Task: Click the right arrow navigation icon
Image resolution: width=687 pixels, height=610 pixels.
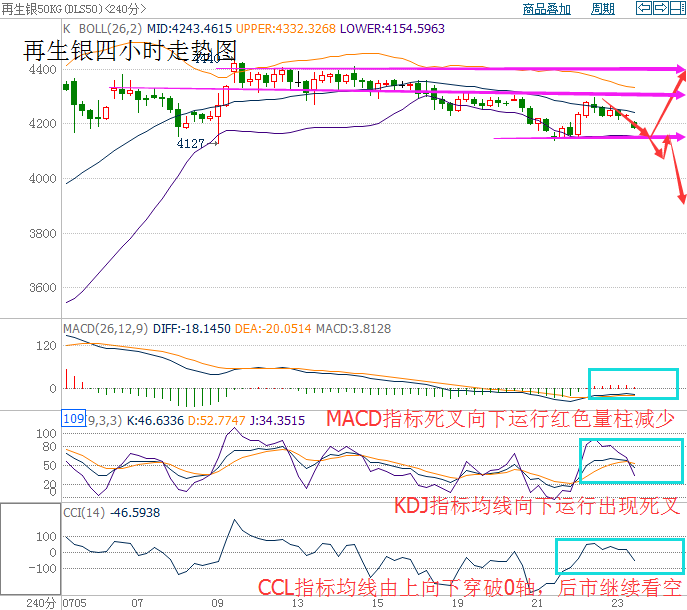Action: pyautogui.click(x=661, y=9)
